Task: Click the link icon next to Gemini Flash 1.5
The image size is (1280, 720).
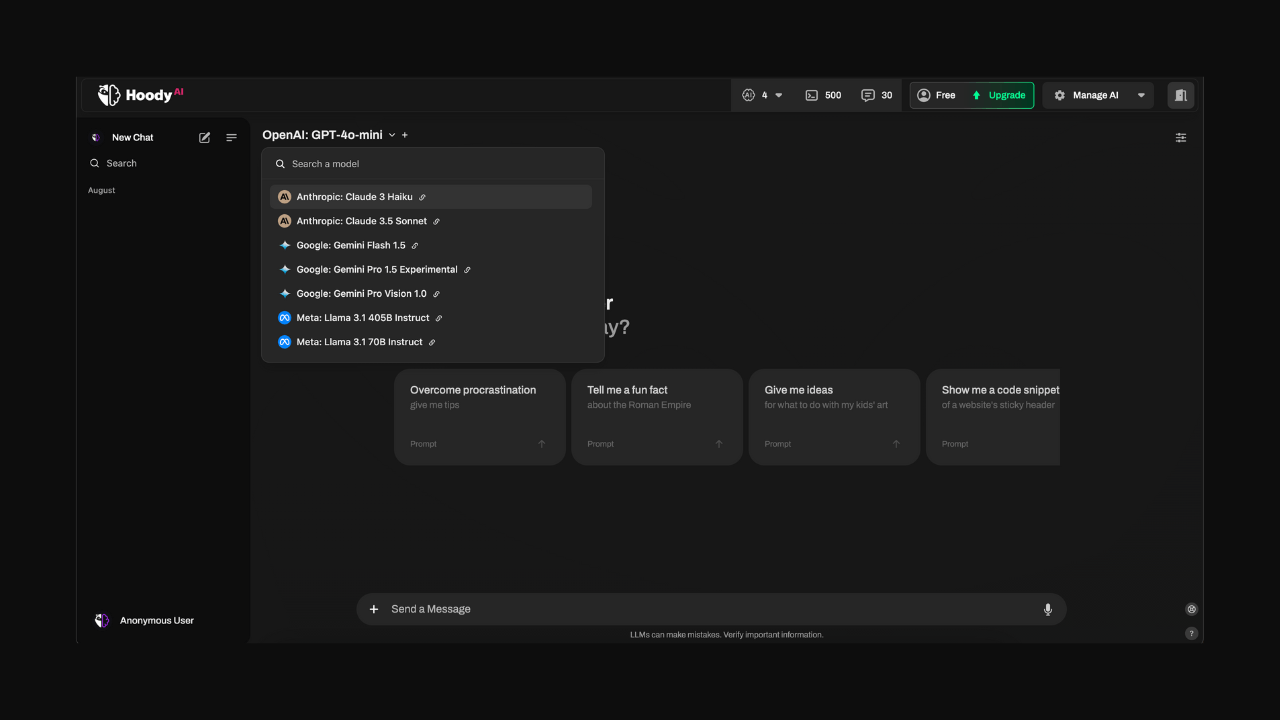Action: pos(415,245)
